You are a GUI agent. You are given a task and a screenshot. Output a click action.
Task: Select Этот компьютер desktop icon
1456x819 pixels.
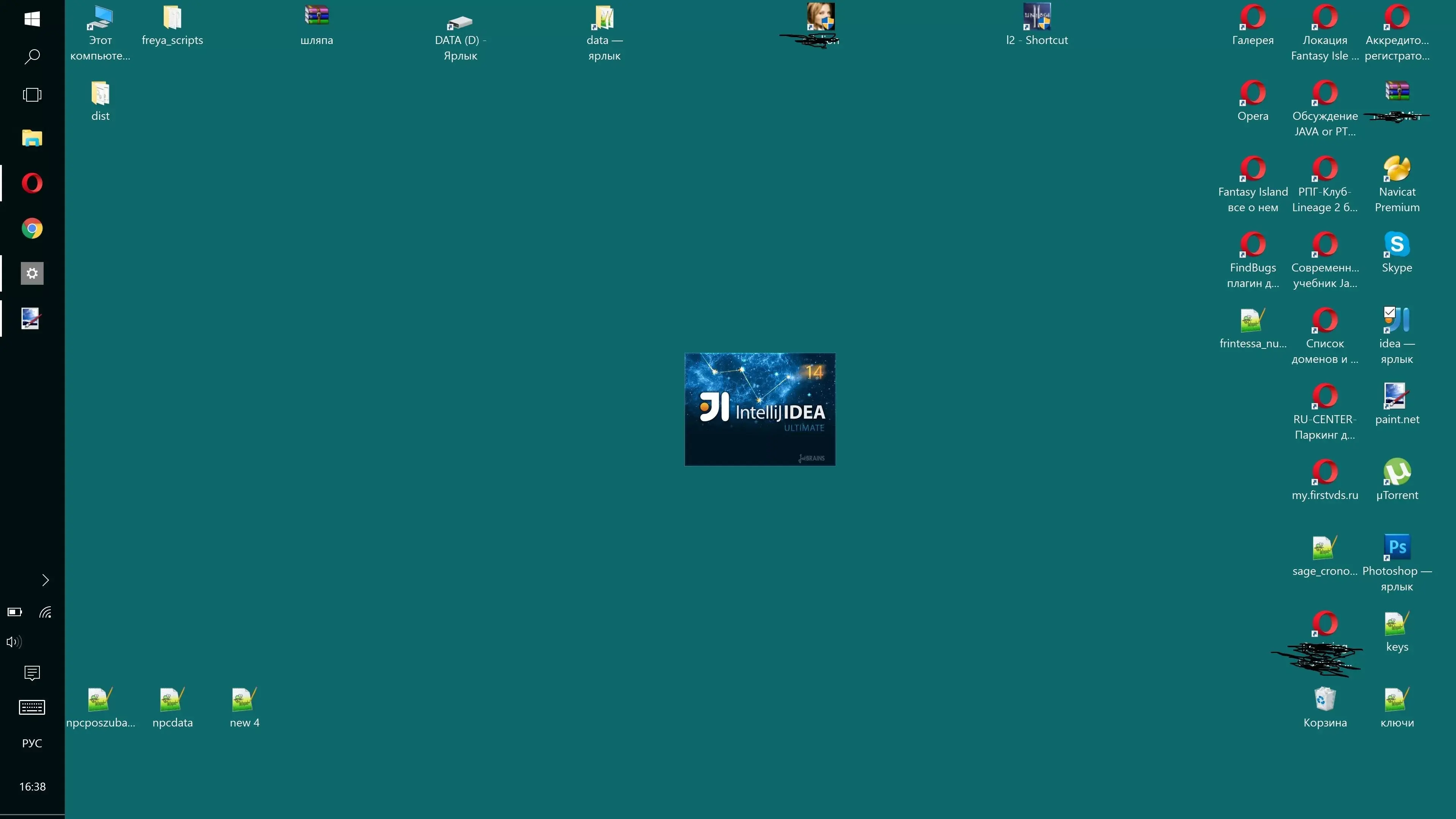pyautogui.click(x=100, y=33)
